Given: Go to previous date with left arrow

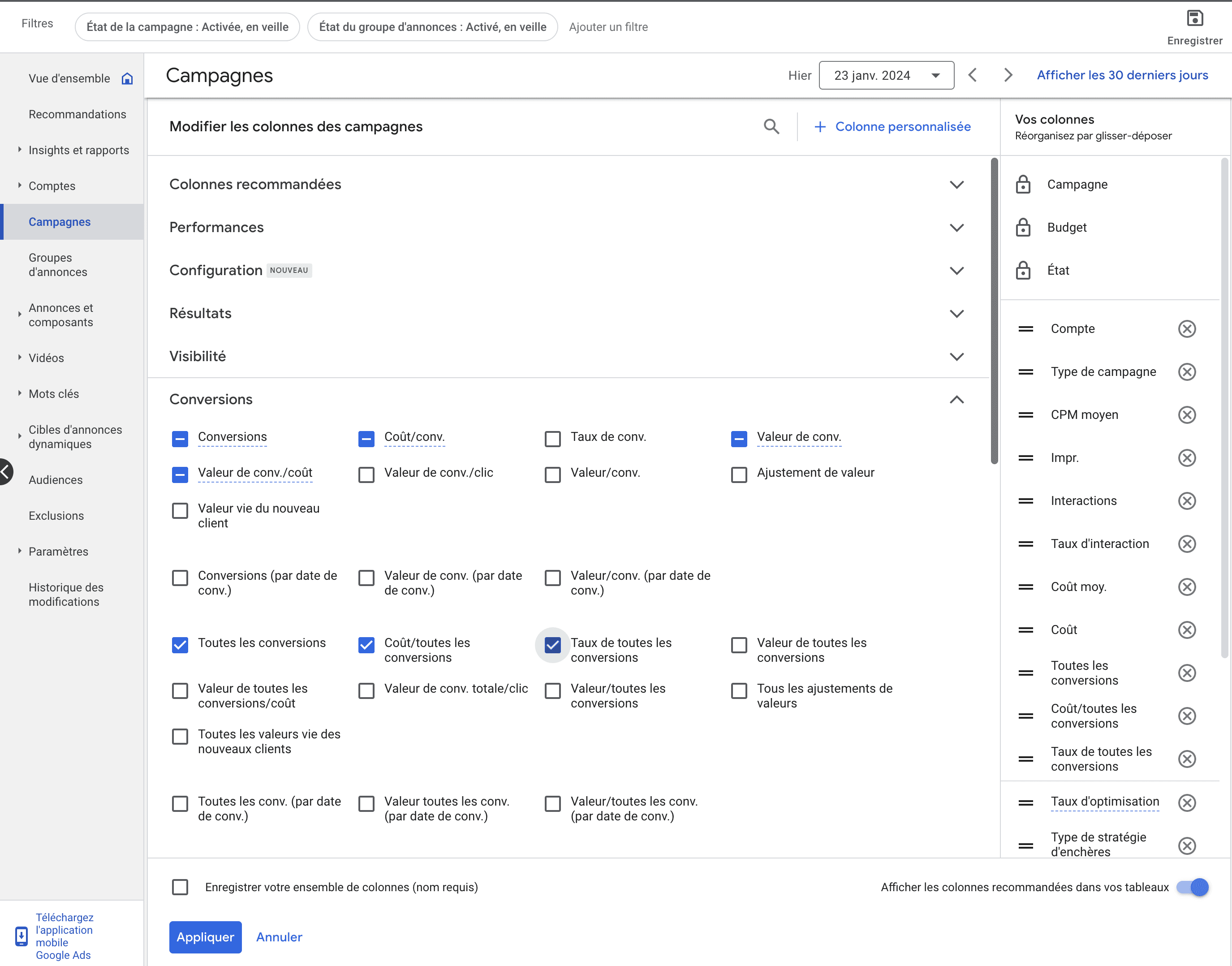Looking at the screenshot, I should [x=973, y=75].
